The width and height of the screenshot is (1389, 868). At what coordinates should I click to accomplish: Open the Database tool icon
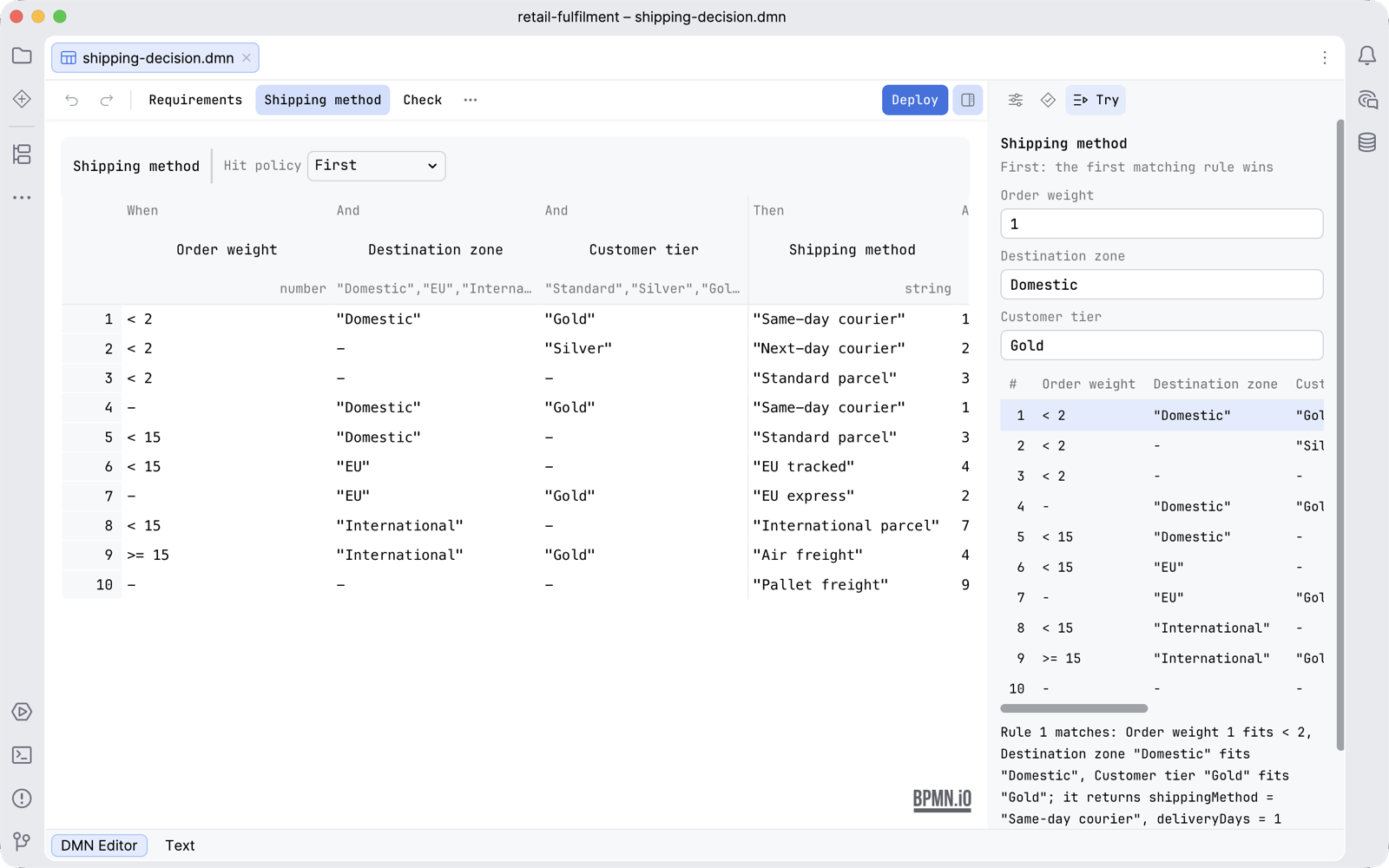[1366, 142]
